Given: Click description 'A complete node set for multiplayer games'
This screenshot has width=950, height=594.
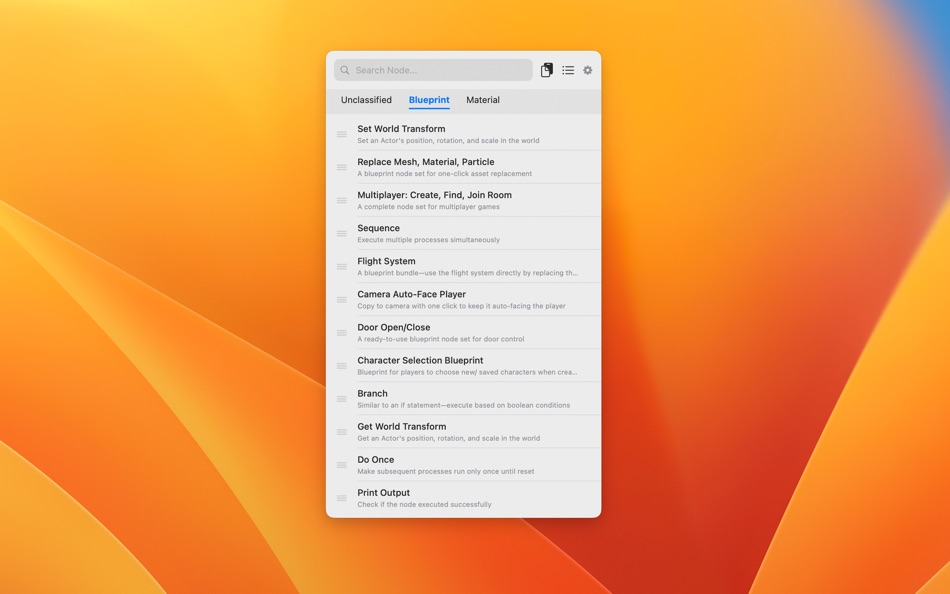Looking at the screenshot, I should (428, 207).
